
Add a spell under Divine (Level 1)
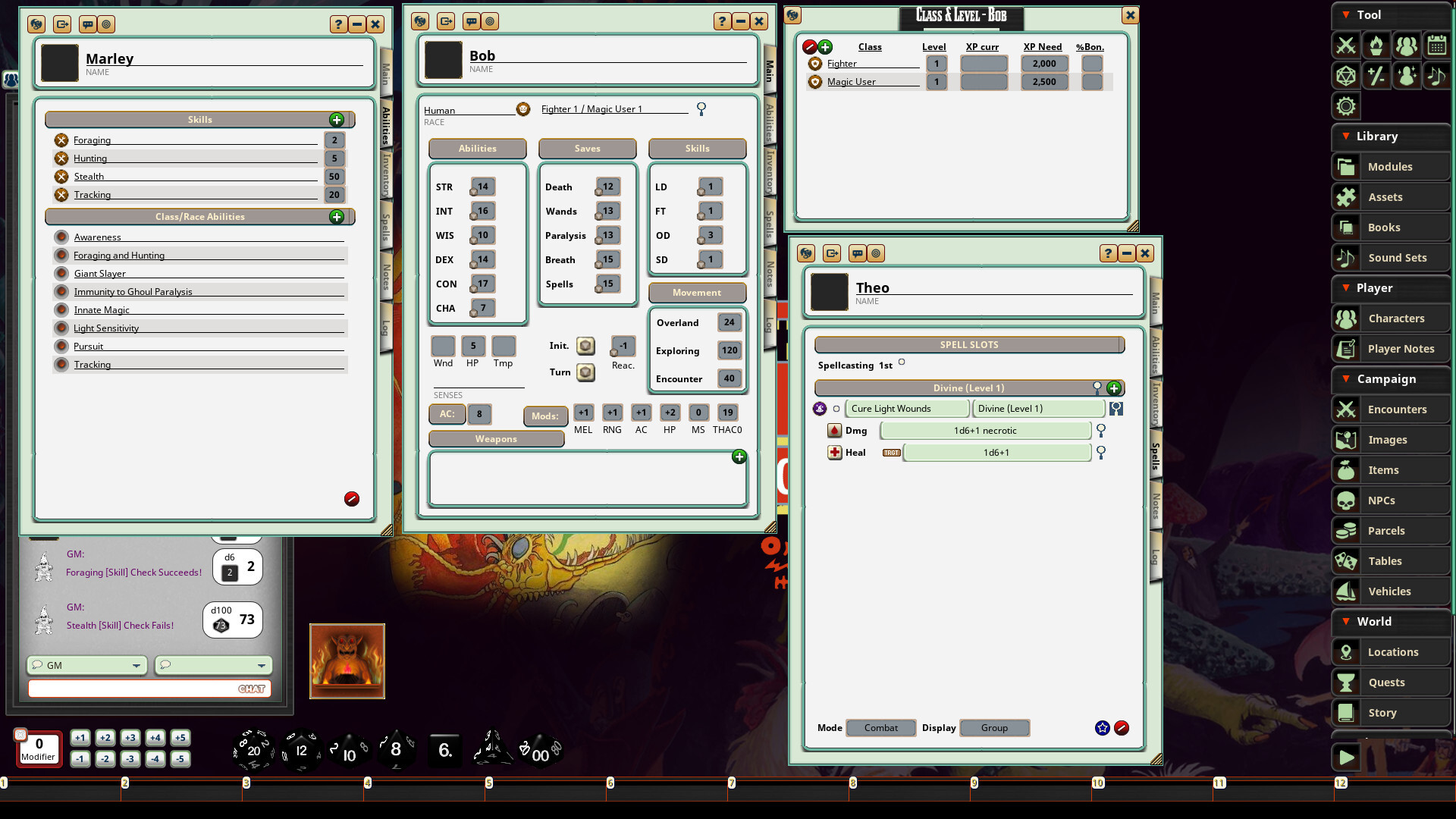coord(1114,388)
